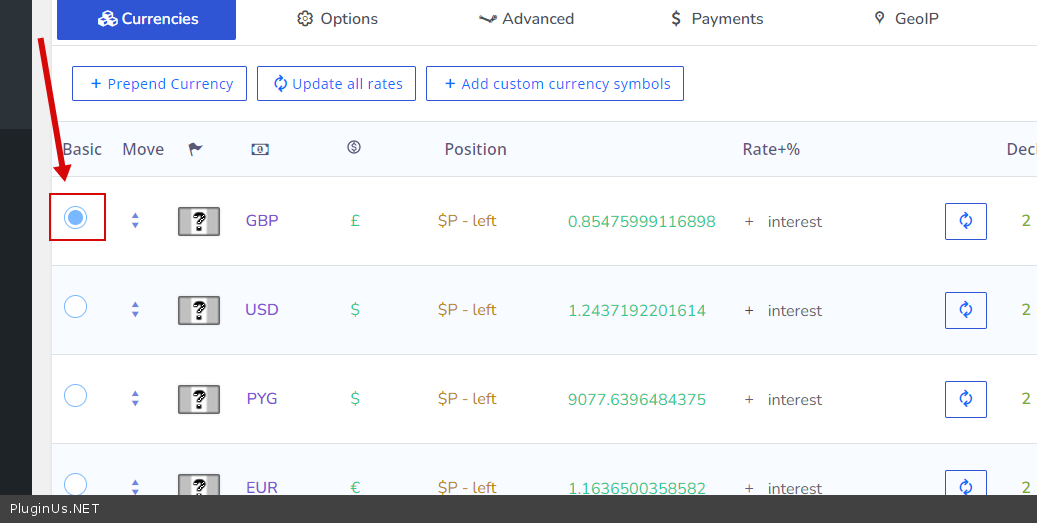The width and height of the screenshot is (1037, 523).
Task: Refresh the GBP exchange rate
Action: (965, 221)
